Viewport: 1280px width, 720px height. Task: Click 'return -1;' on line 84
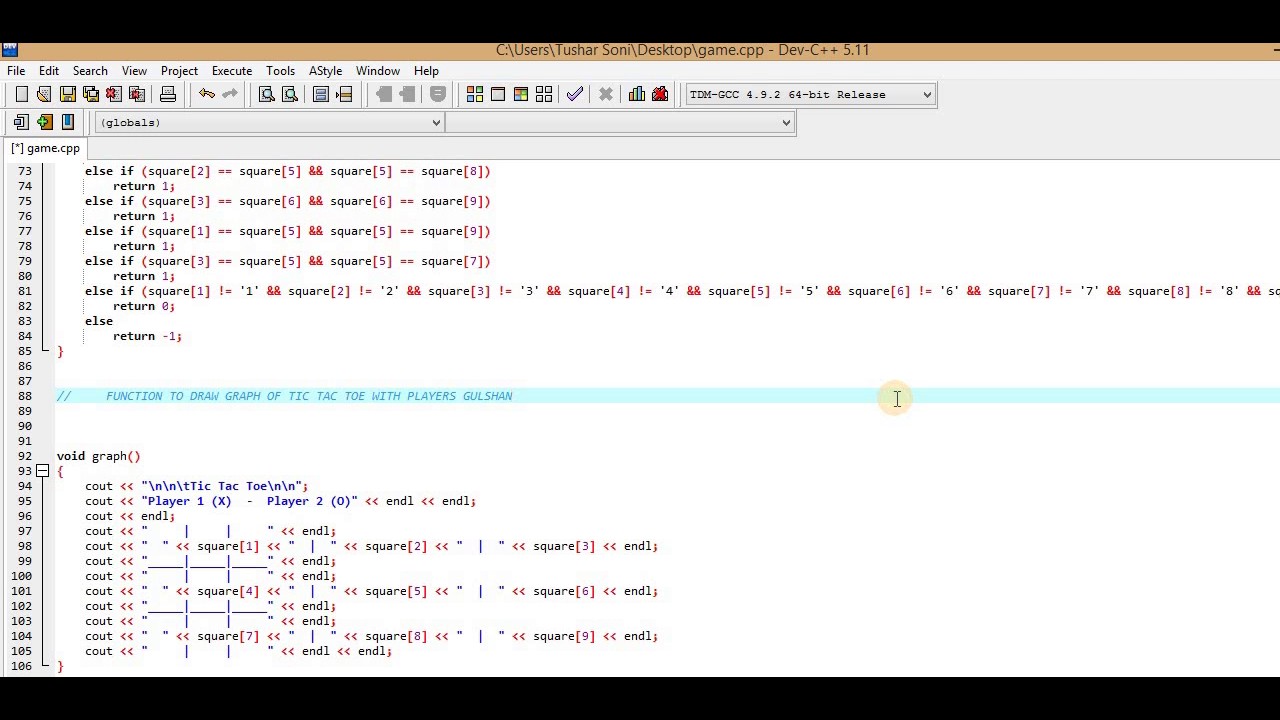147,336
